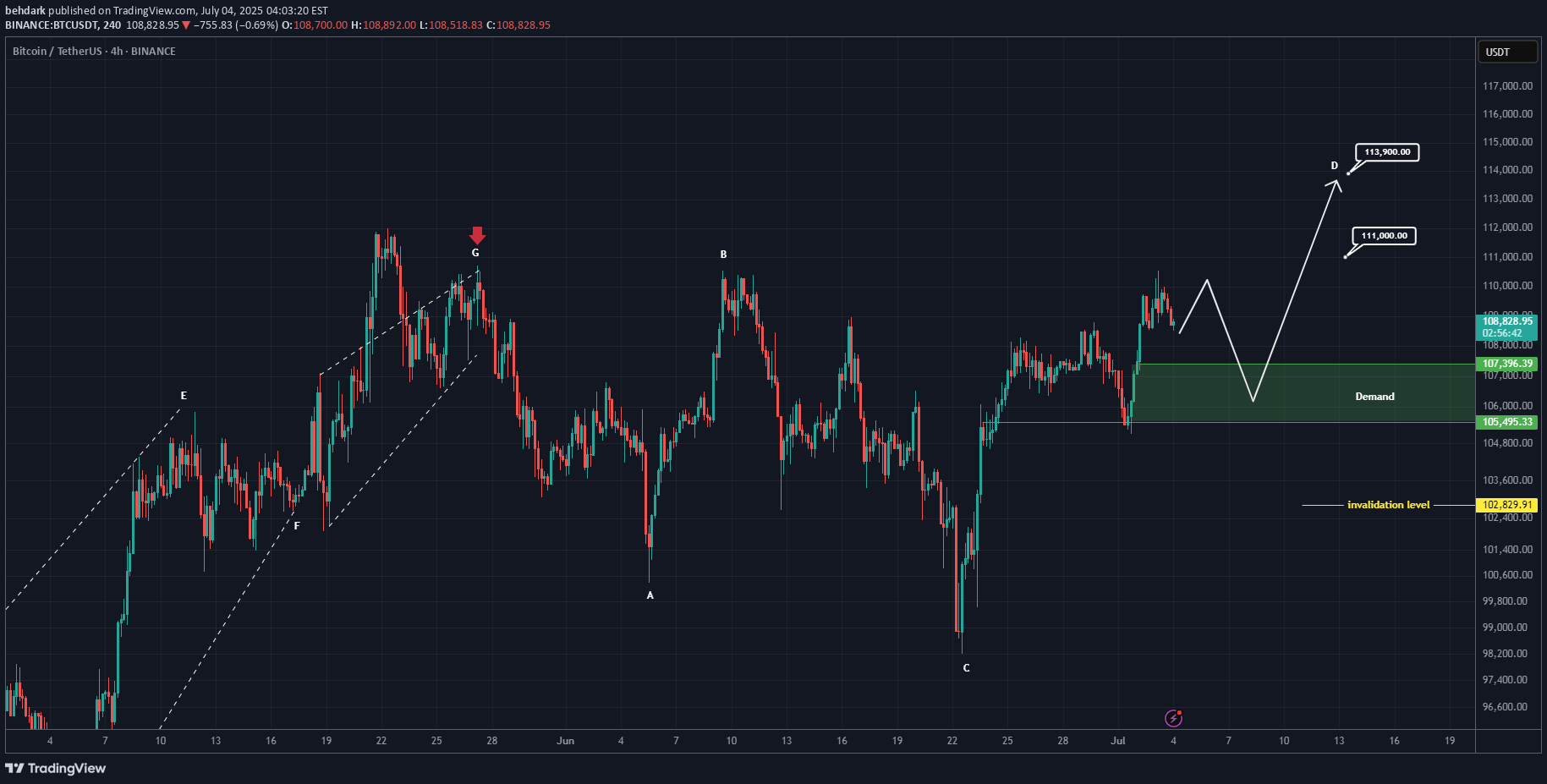Click the 113,900.00 price callout
This screenshot has height=784, width=1547.
click(1387, 152)
